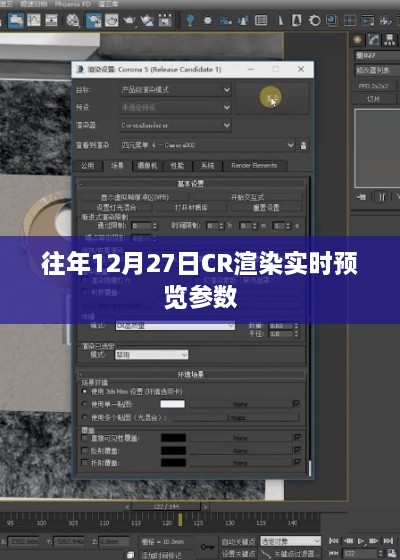Click the Render Setup dialog scrollbar
Viewport: 400px width, 560px height.
(x=310, y=325)
